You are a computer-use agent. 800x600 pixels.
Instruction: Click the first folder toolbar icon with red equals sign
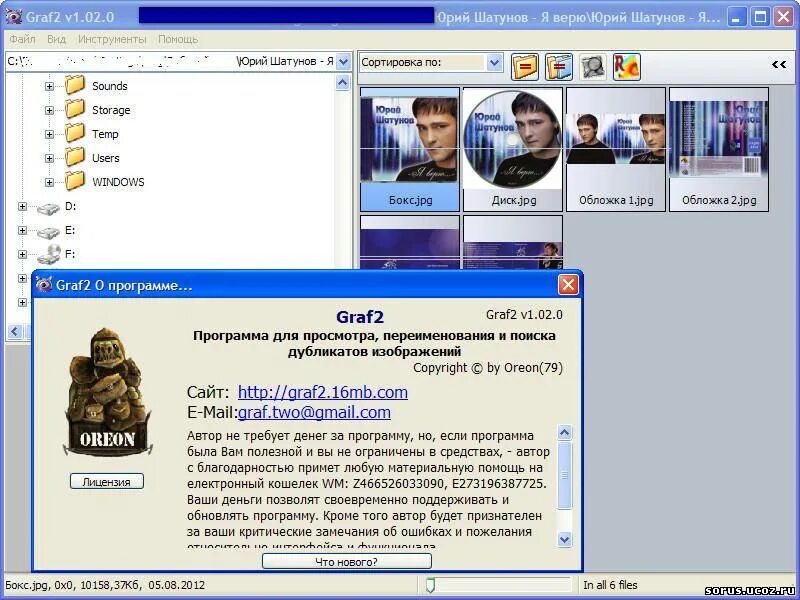click(x=524, y=66)
